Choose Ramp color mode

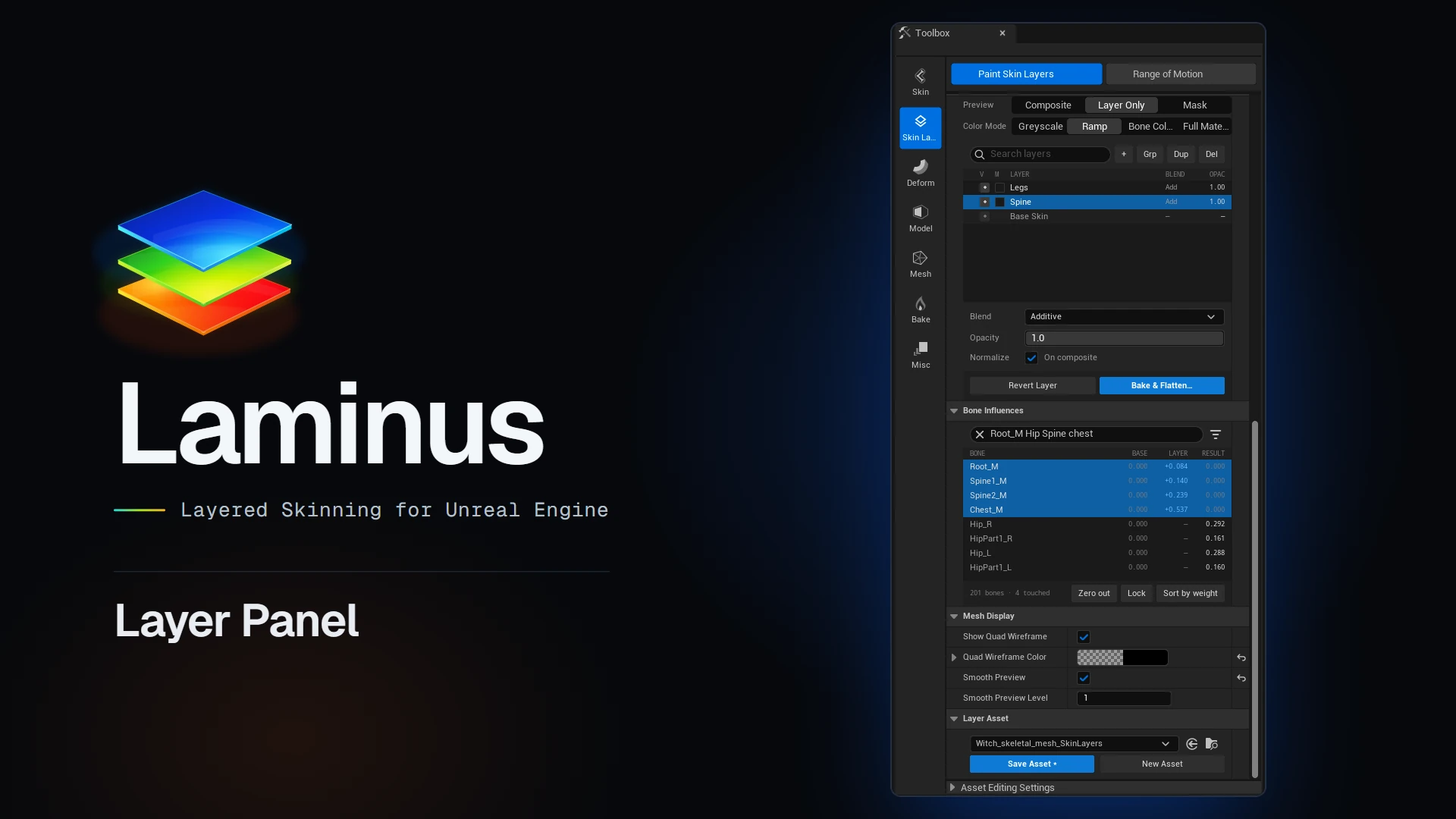(x=1094, y=127)
